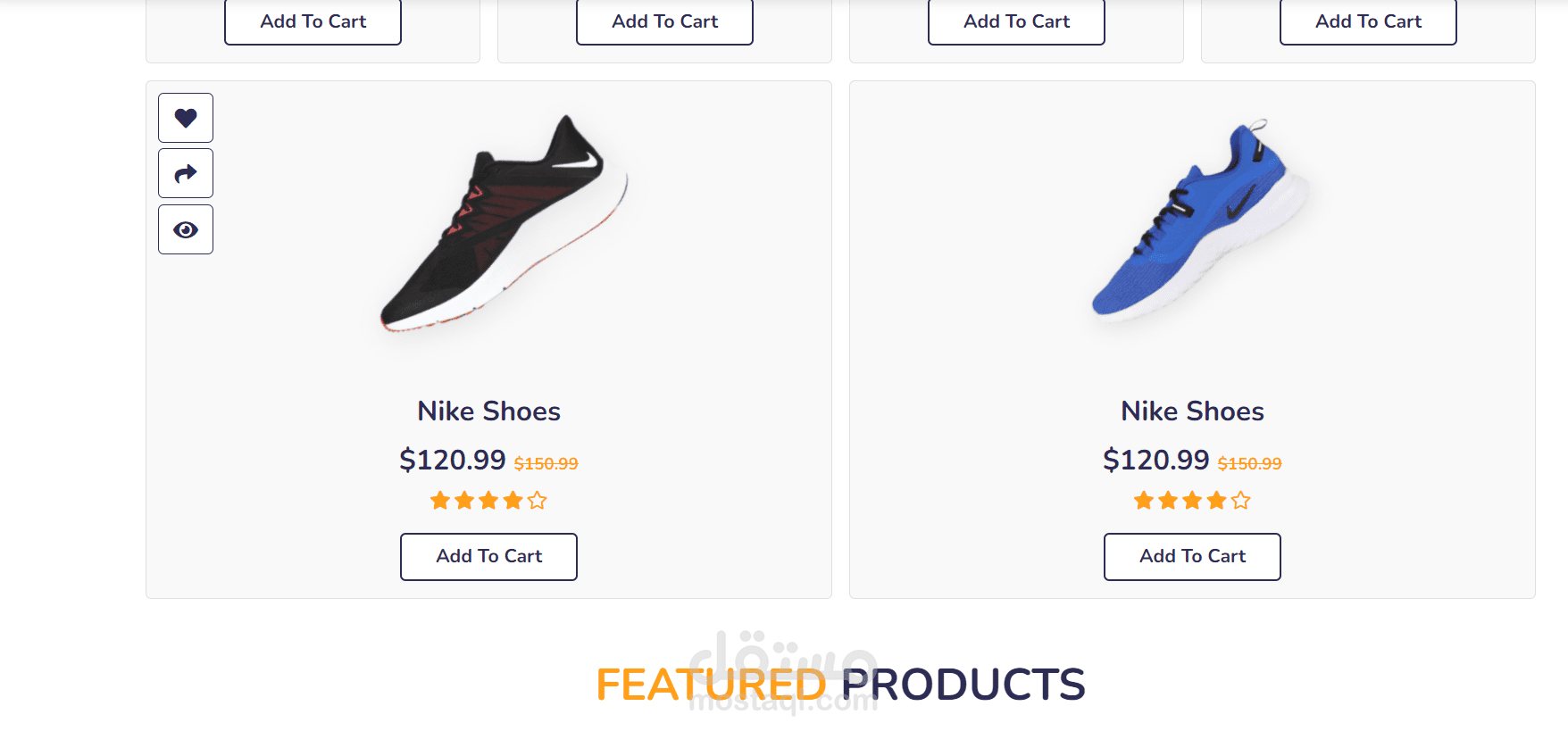Click the Featured Products heading

coord(840,685)
